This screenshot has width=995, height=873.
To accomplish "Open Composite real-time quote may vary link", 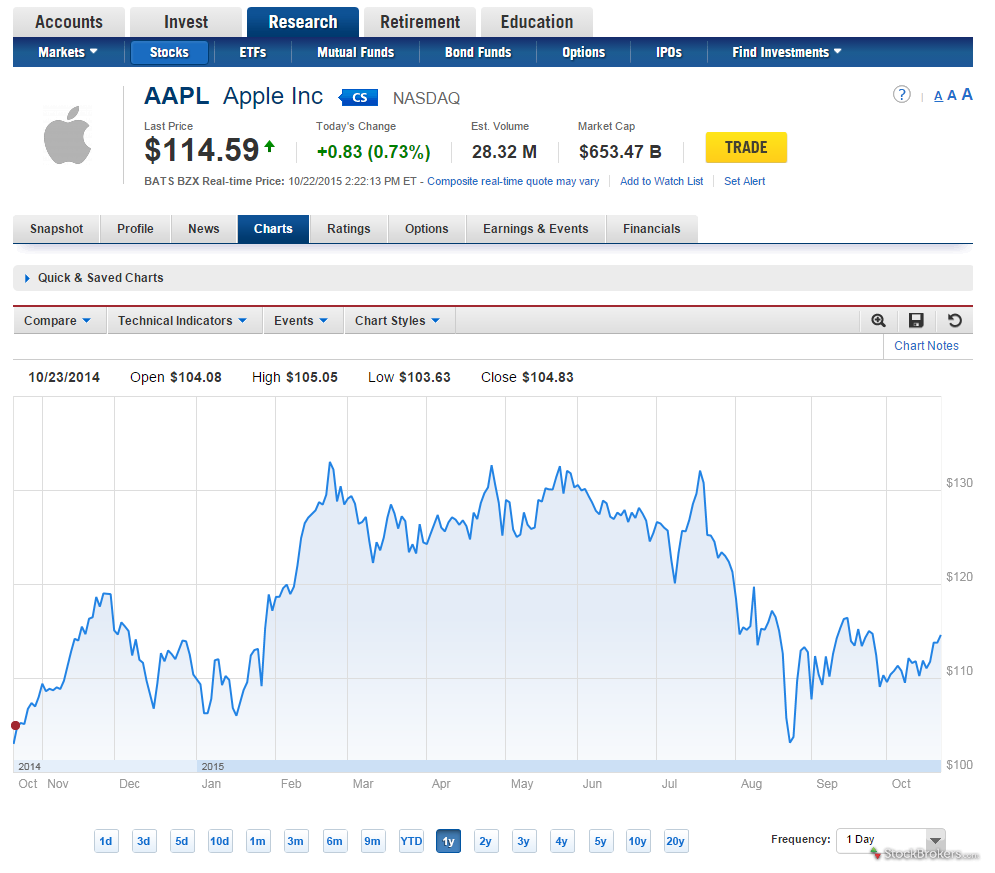I will (513, 181).
